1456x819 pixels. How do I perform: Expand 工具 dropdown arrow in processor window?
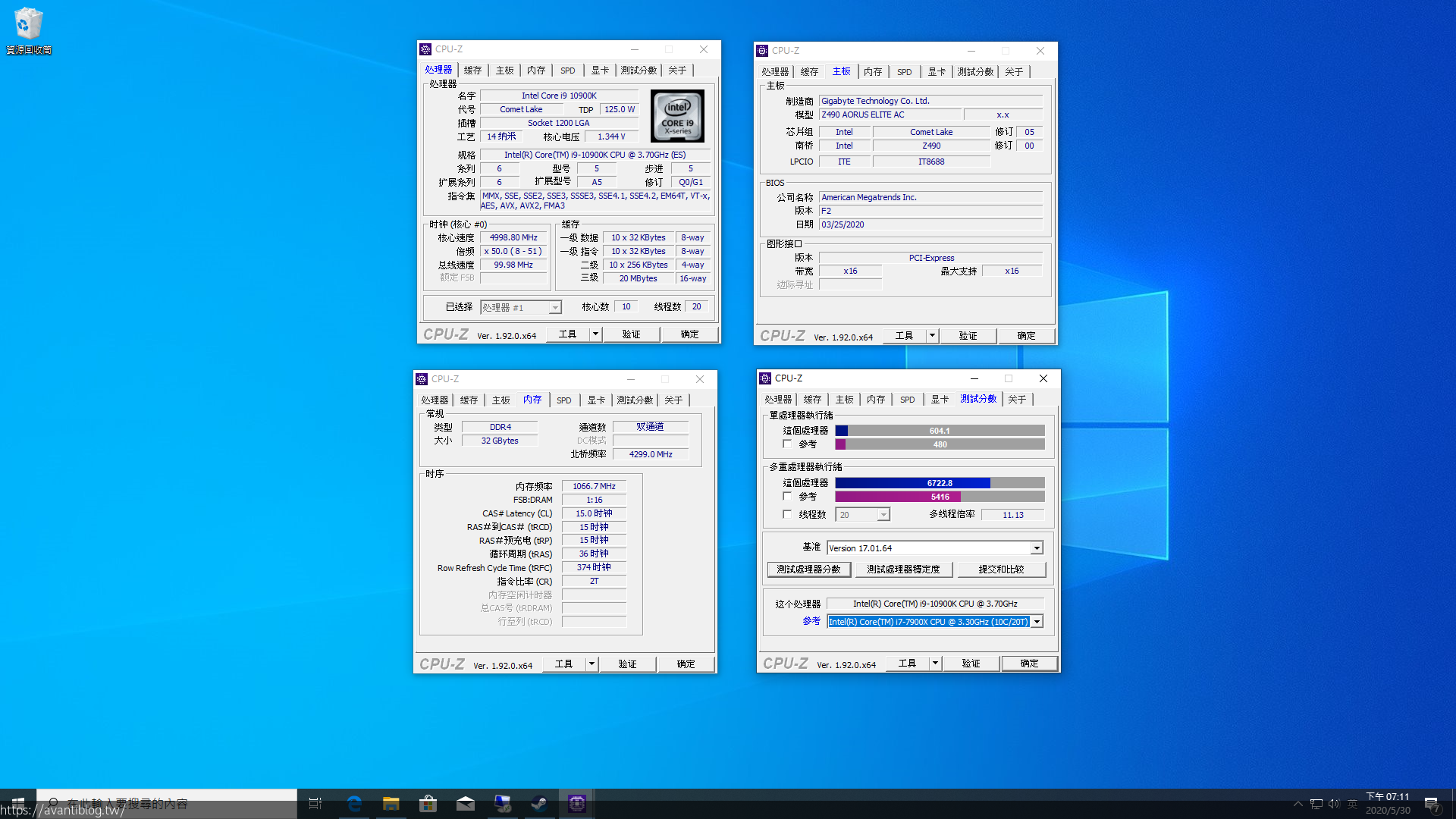click(595, 334)
